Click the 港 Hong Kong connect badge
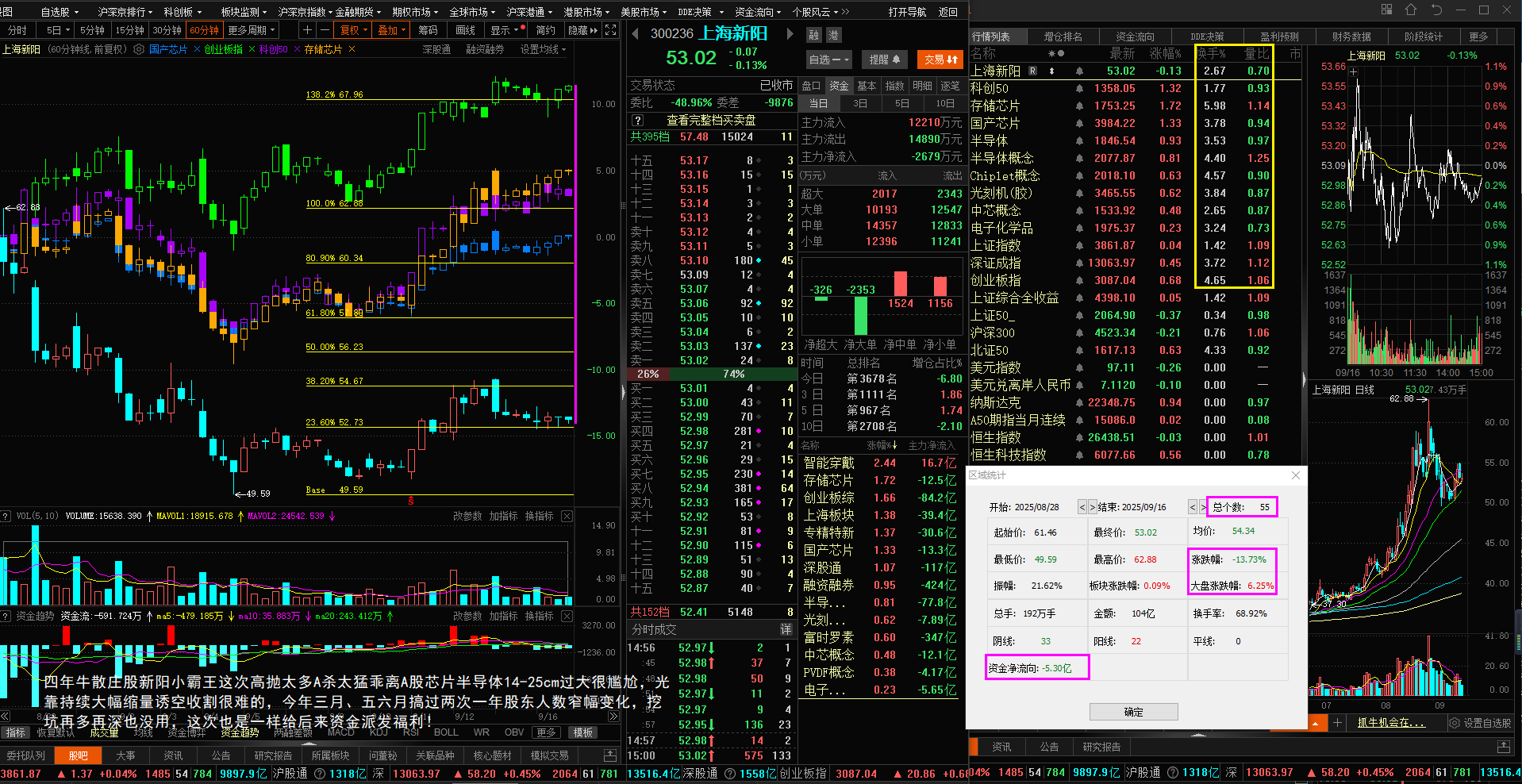 (833, 35)
